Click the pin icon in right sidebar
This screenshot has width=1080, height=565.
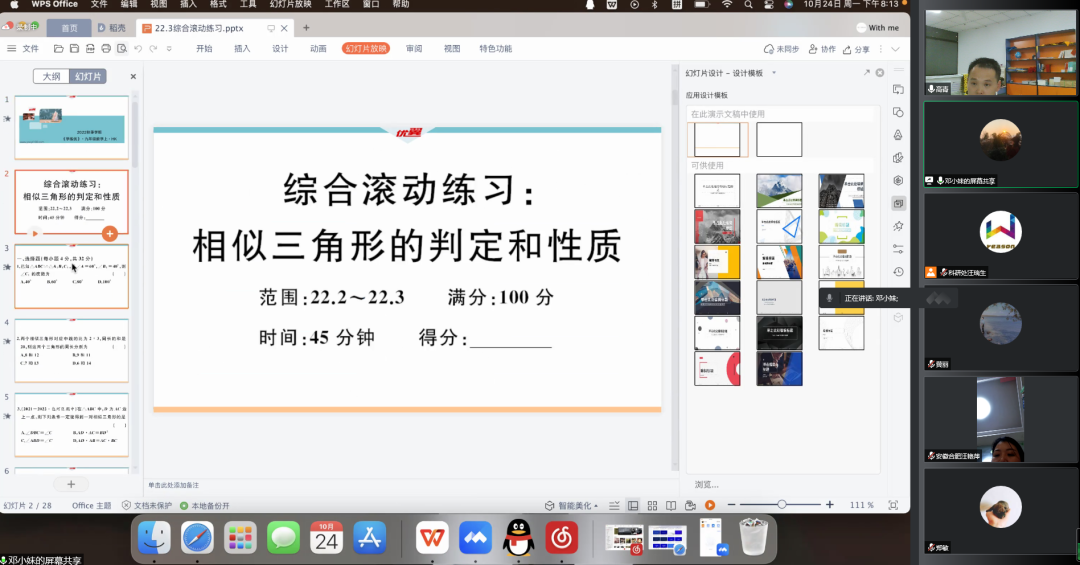898,226
